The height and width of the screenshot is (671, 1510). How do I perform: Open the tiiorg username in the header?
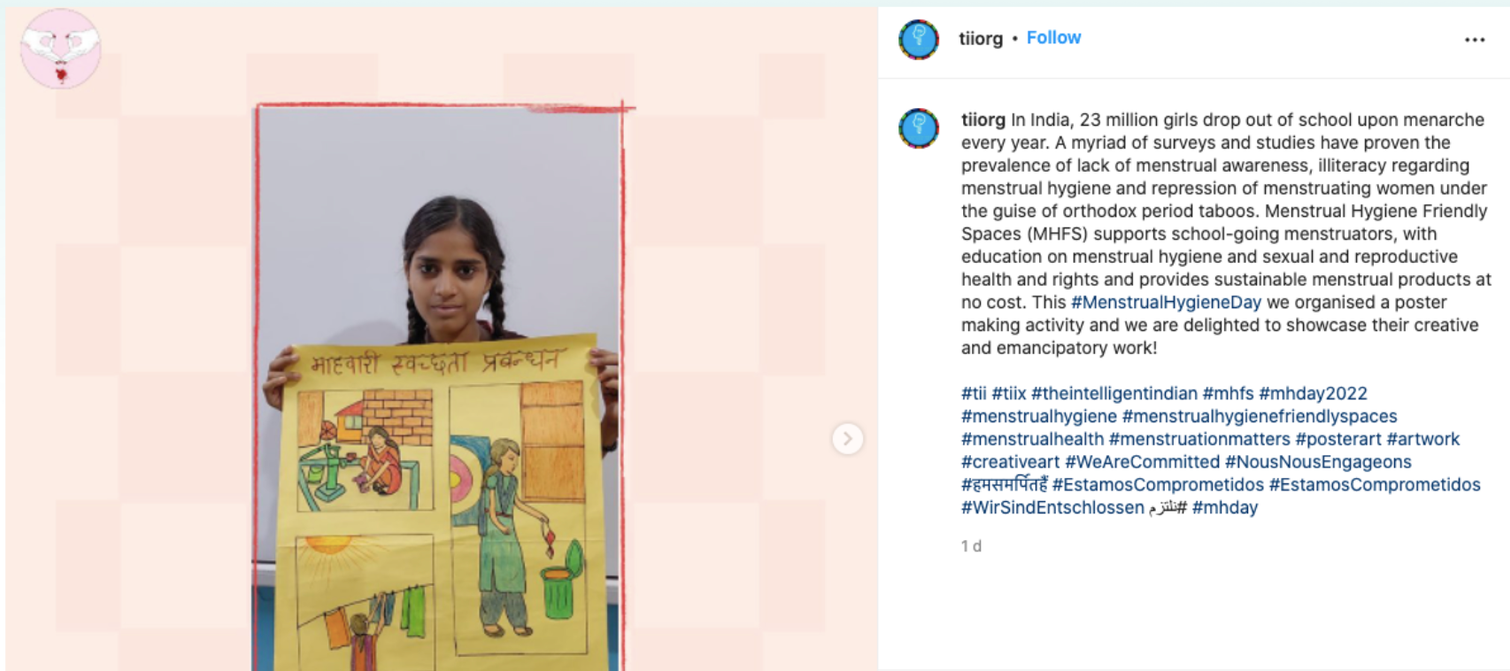980,38
